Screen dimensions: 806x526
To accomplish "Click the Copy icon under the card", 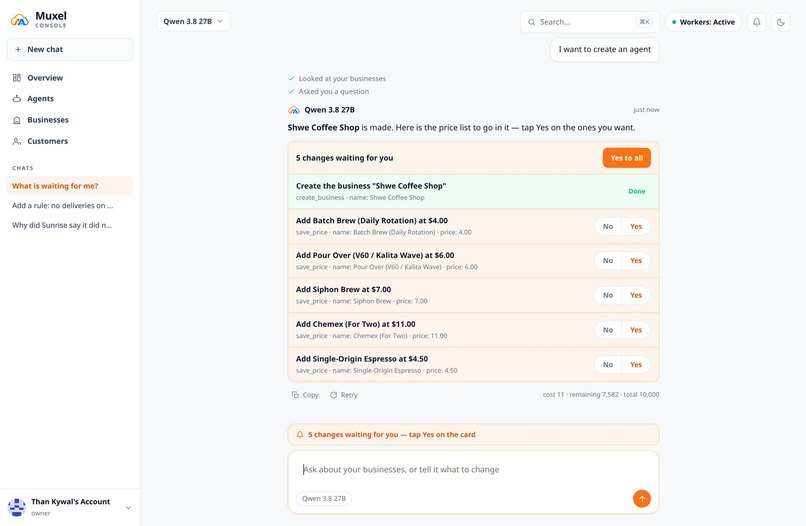I will tap(295, 394).
